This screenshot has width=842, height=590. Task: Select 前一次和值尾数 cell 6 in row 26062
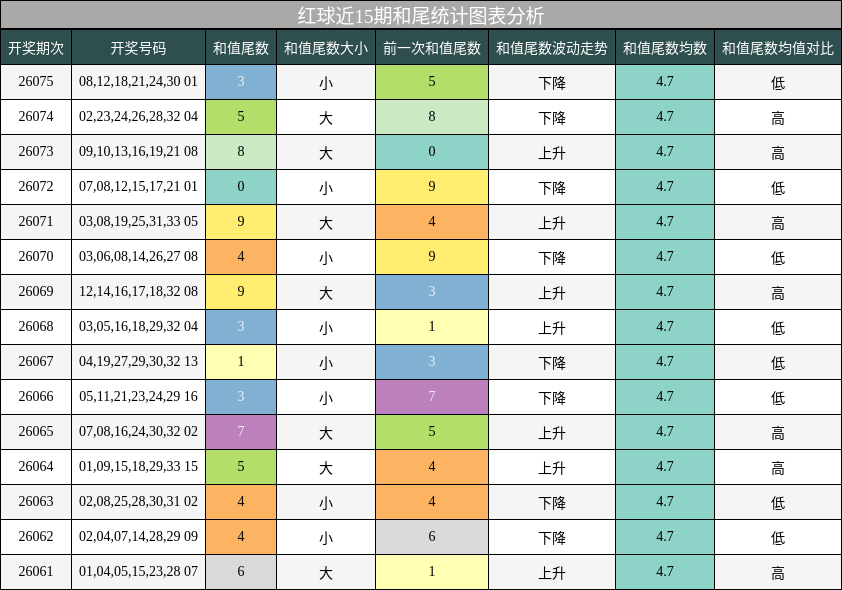[432, 536]
